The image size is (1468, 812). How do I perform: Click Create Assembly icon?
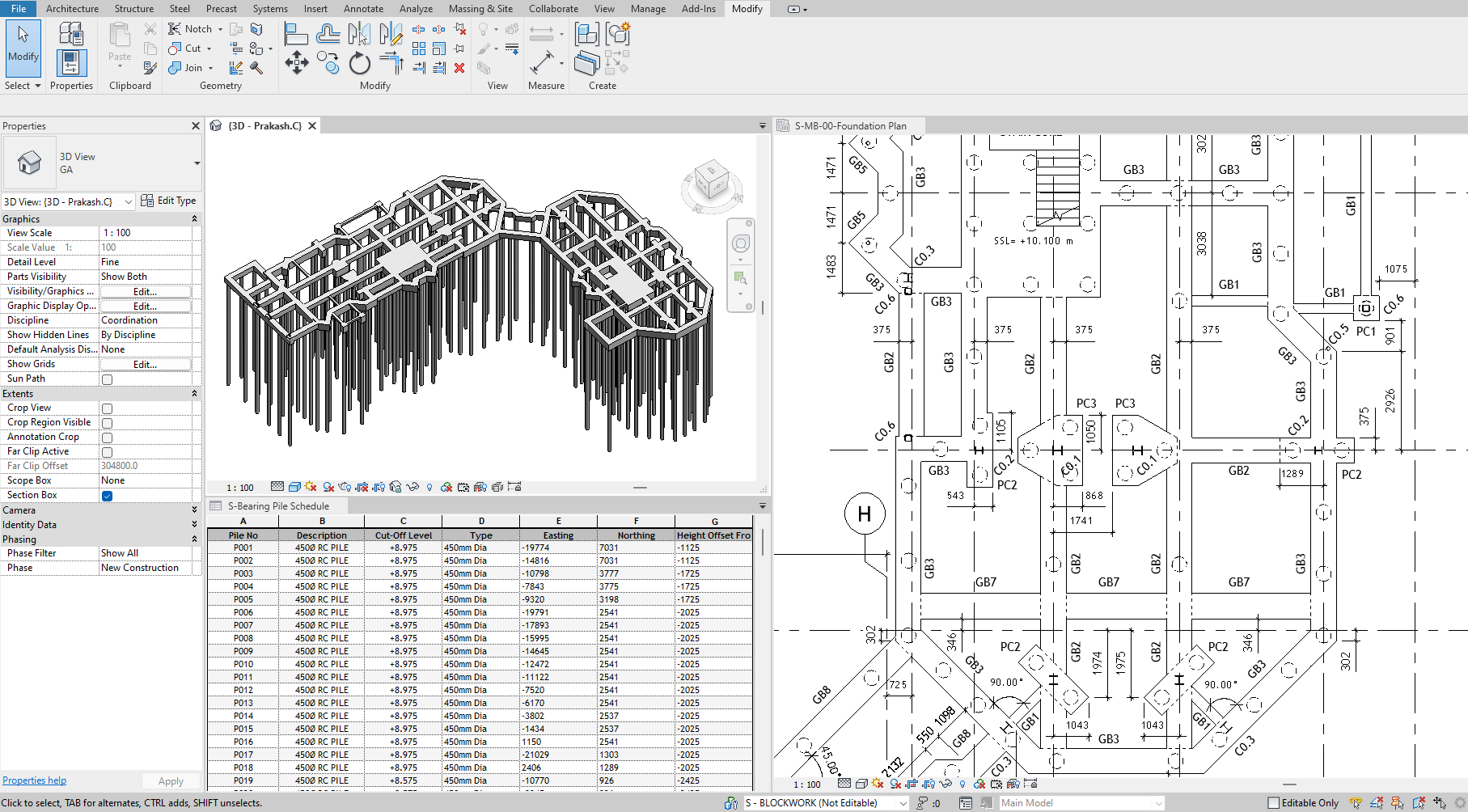(586, 33)
